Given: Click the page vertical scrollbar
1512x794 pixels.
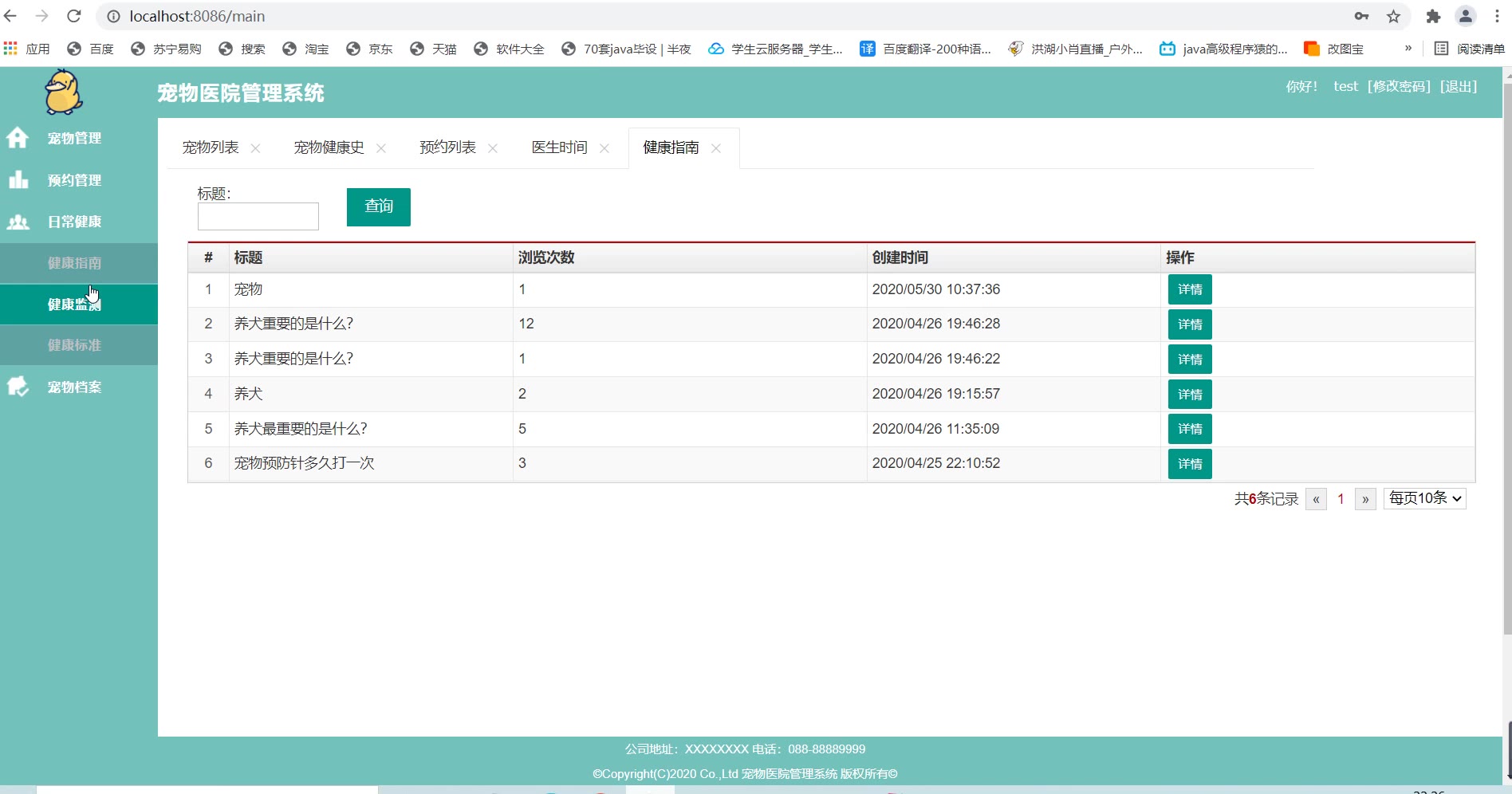Looking at the screenshot, I should coord(1507,359).
